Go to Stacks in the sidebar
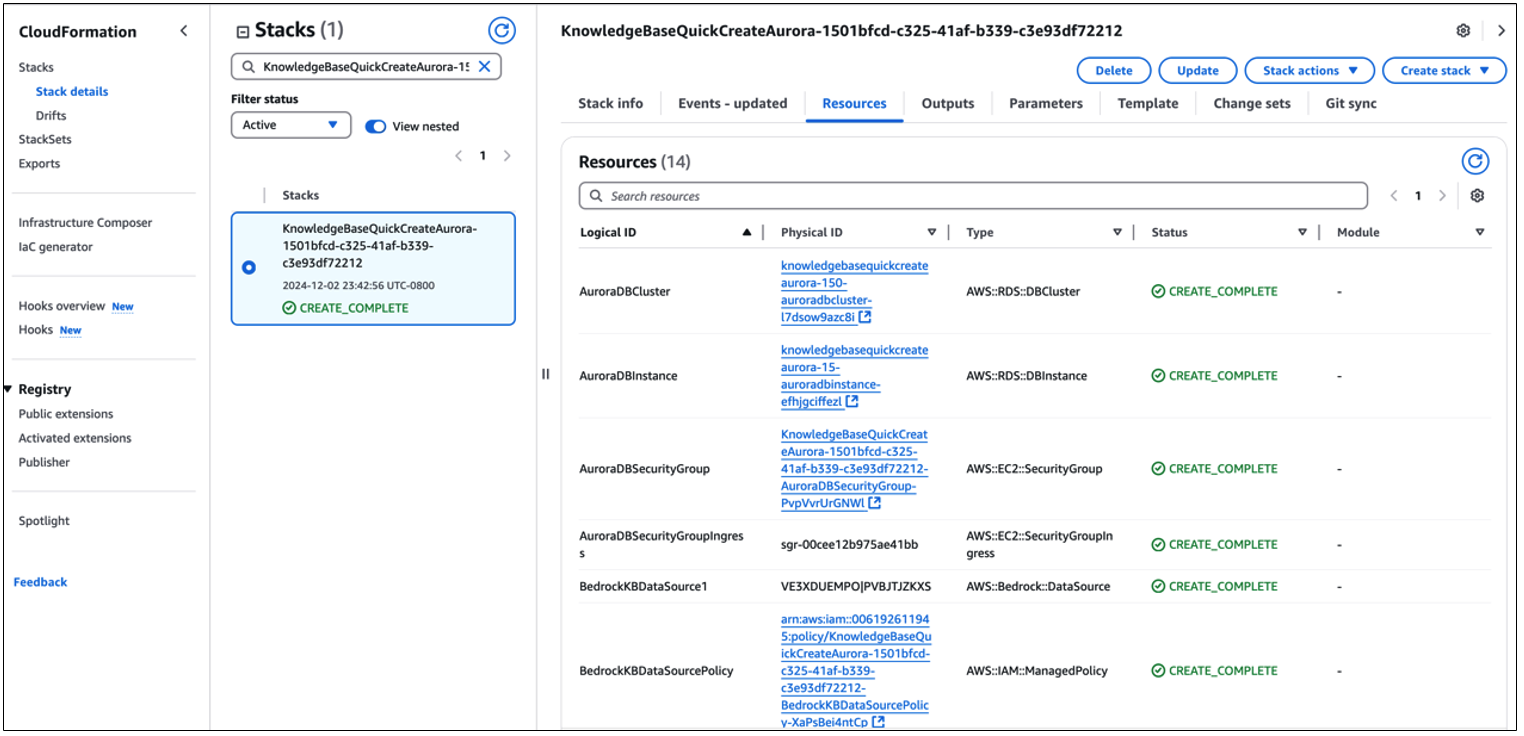This screenshot has height=736, width=1524. (36, 67)
